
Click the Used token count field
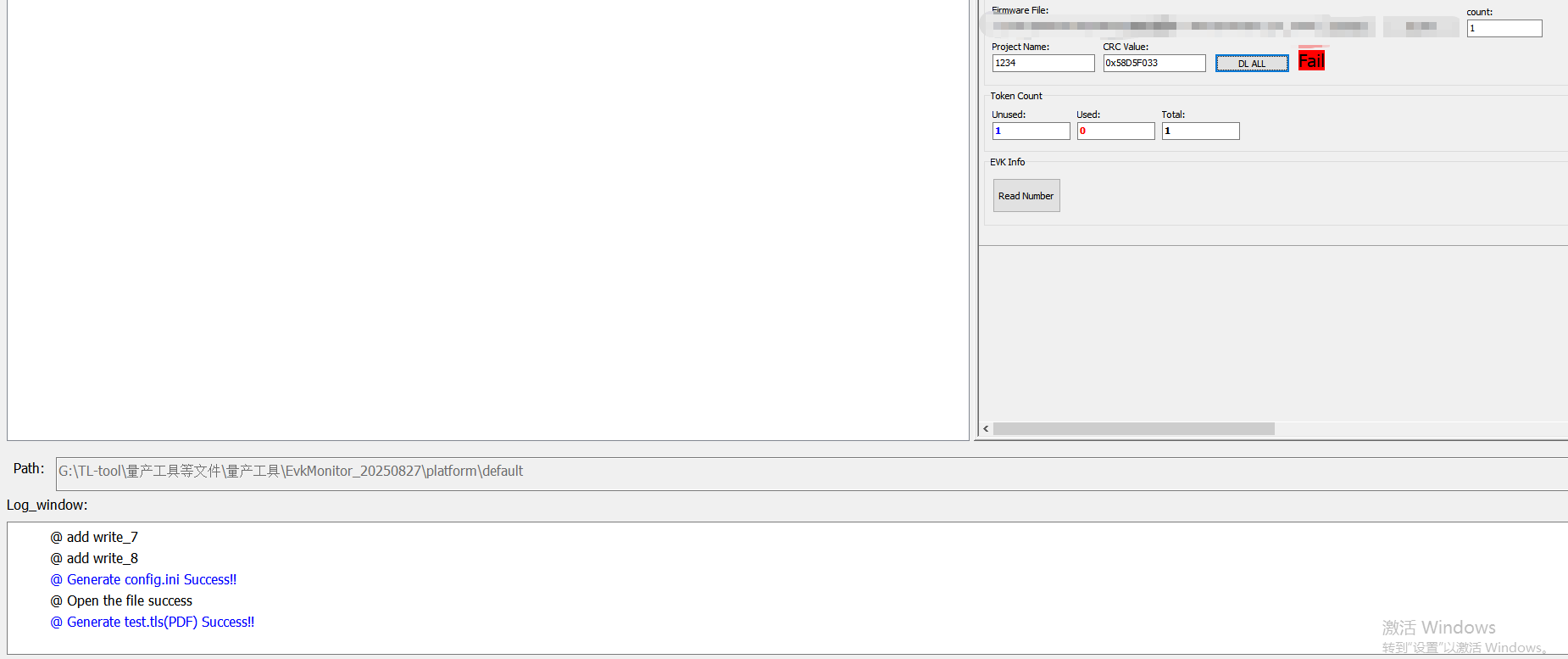pyautogui.click(x=1115, y=131)
